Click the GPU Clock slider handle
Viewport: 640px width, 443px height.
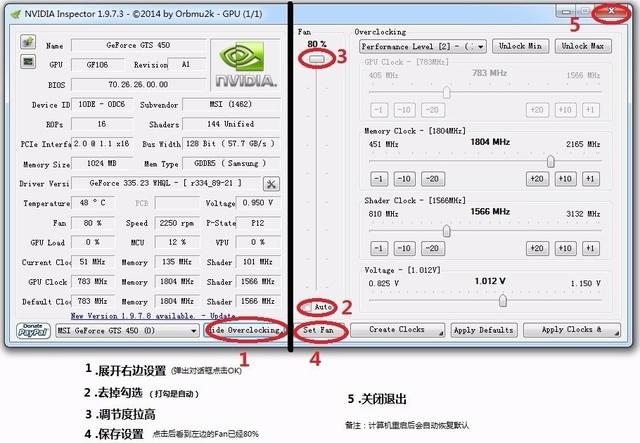click(x=447, y=92)
